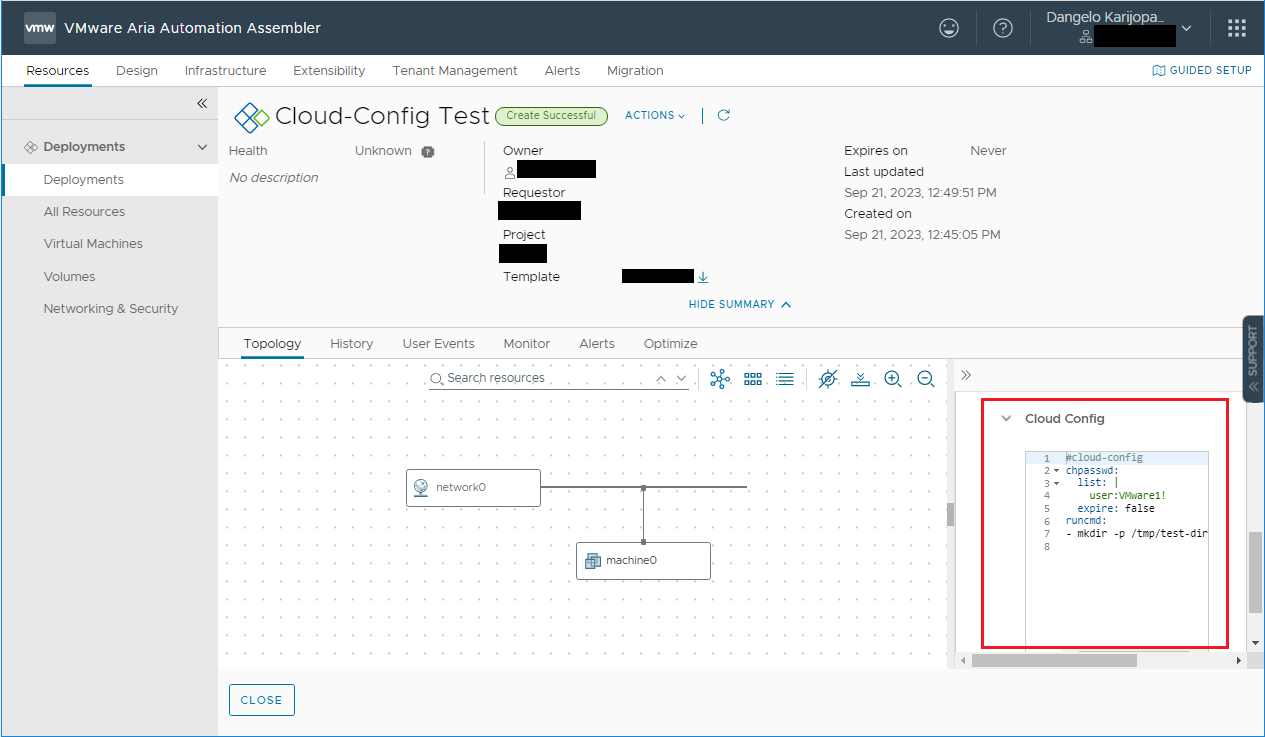Click the CLOSE button

coord(261,699)
